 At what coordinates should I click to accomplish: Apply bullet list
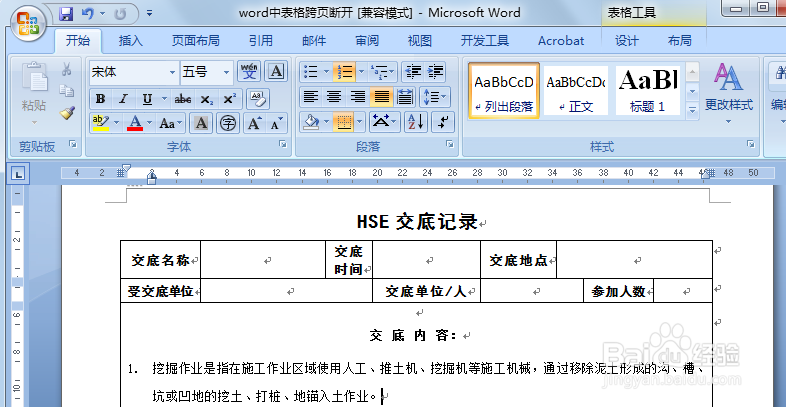(311, 72)
